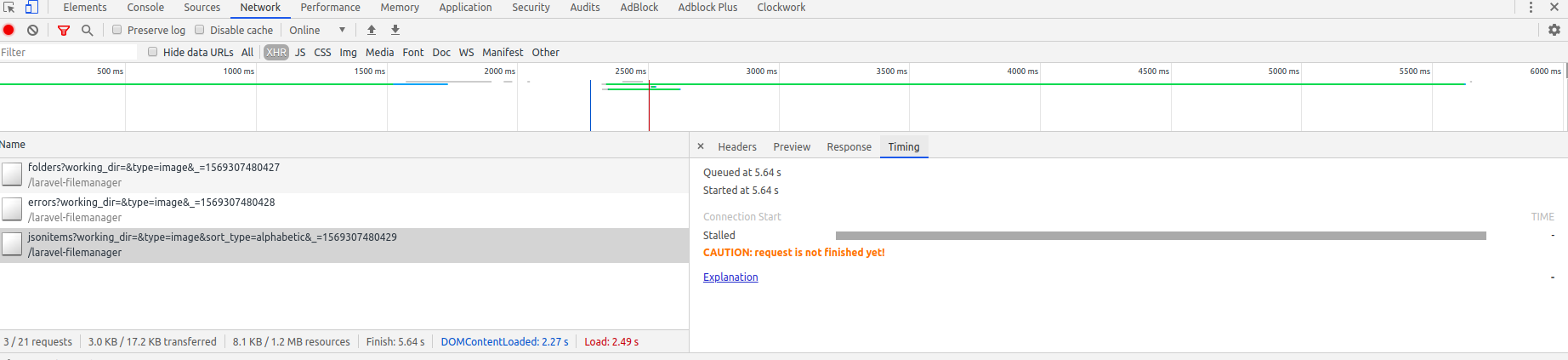
Task: Enable Preserve log checkbox
Action: (x=117, y=30)
